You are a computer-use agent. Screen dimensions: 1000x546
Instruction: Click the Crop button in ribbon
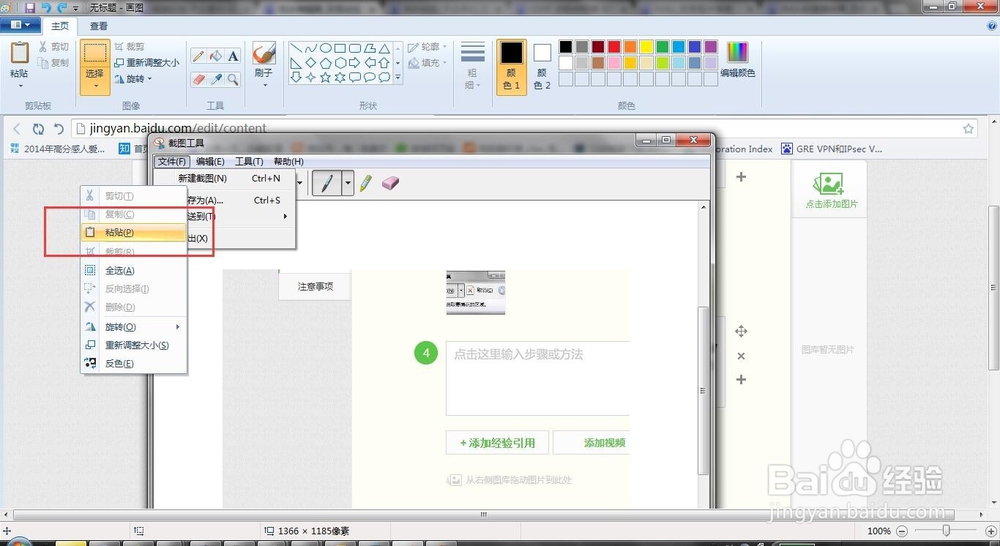point(129,47)
